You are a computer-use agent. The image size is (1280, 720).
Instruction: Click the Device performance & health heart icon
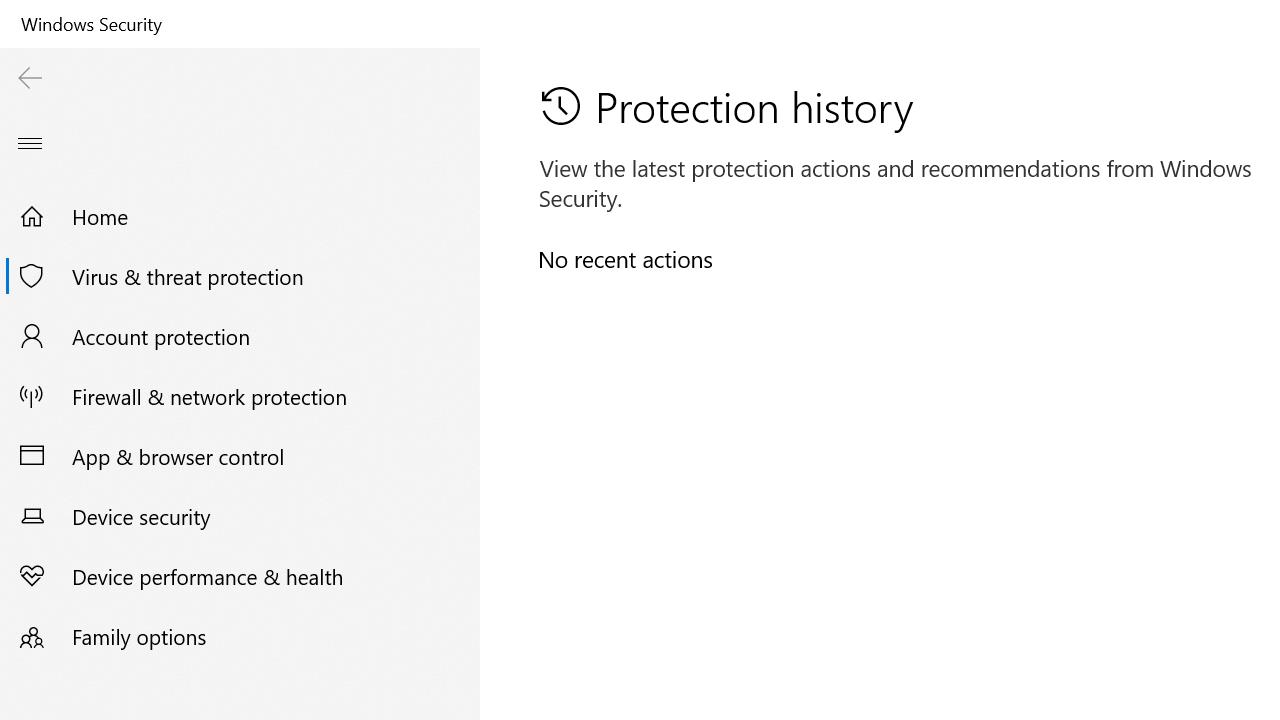click(x=32, y=577)
